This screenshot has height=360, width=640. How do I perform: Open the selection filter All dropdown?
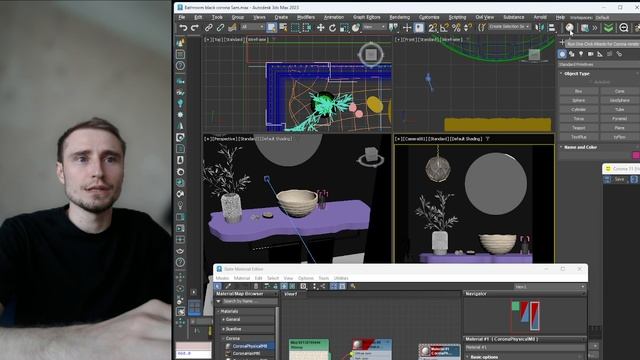[x=253, y=27]
